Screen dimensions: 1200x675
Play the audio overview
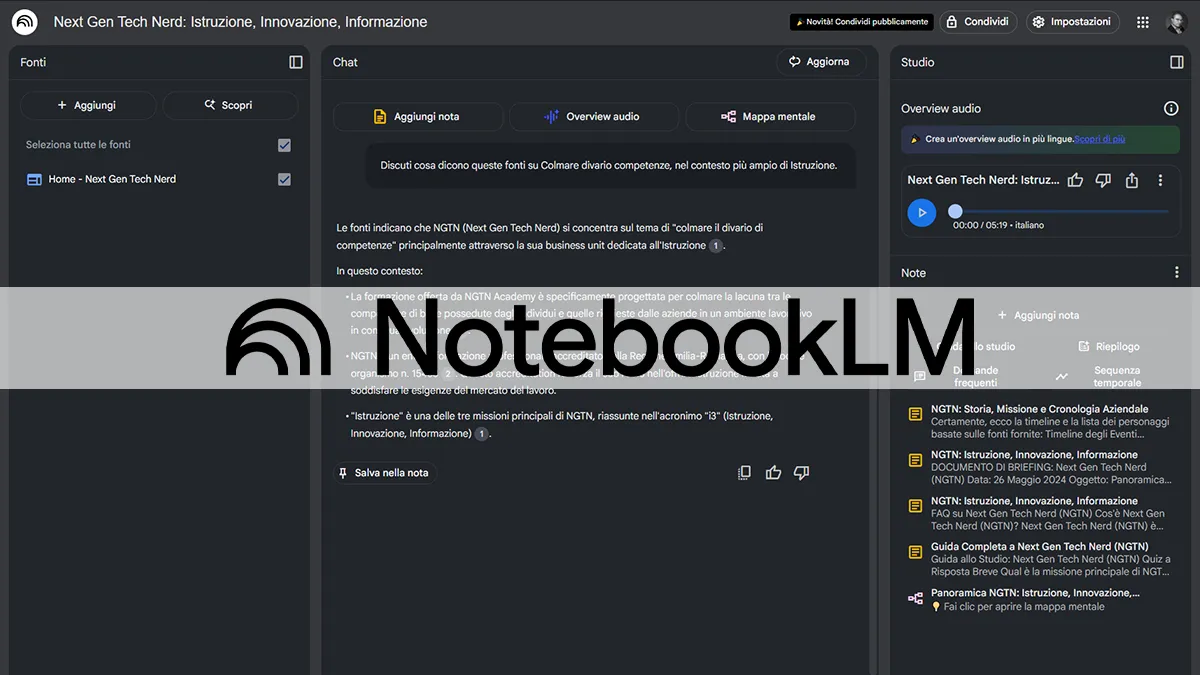[x=921, y=212]
